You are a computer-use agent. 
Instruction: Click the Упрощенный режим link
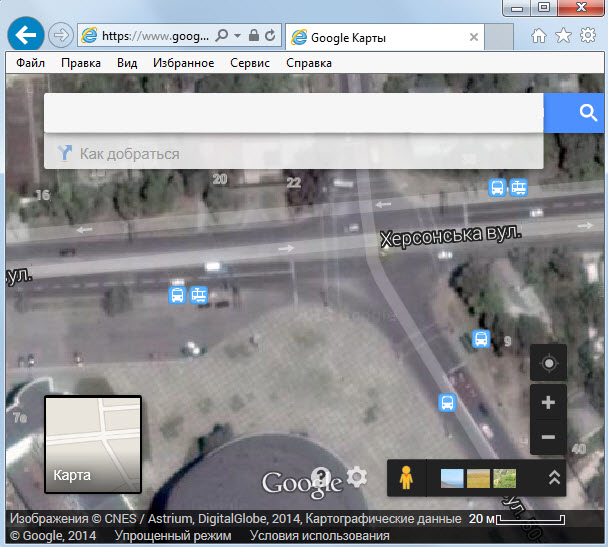[x=173, y=536]
